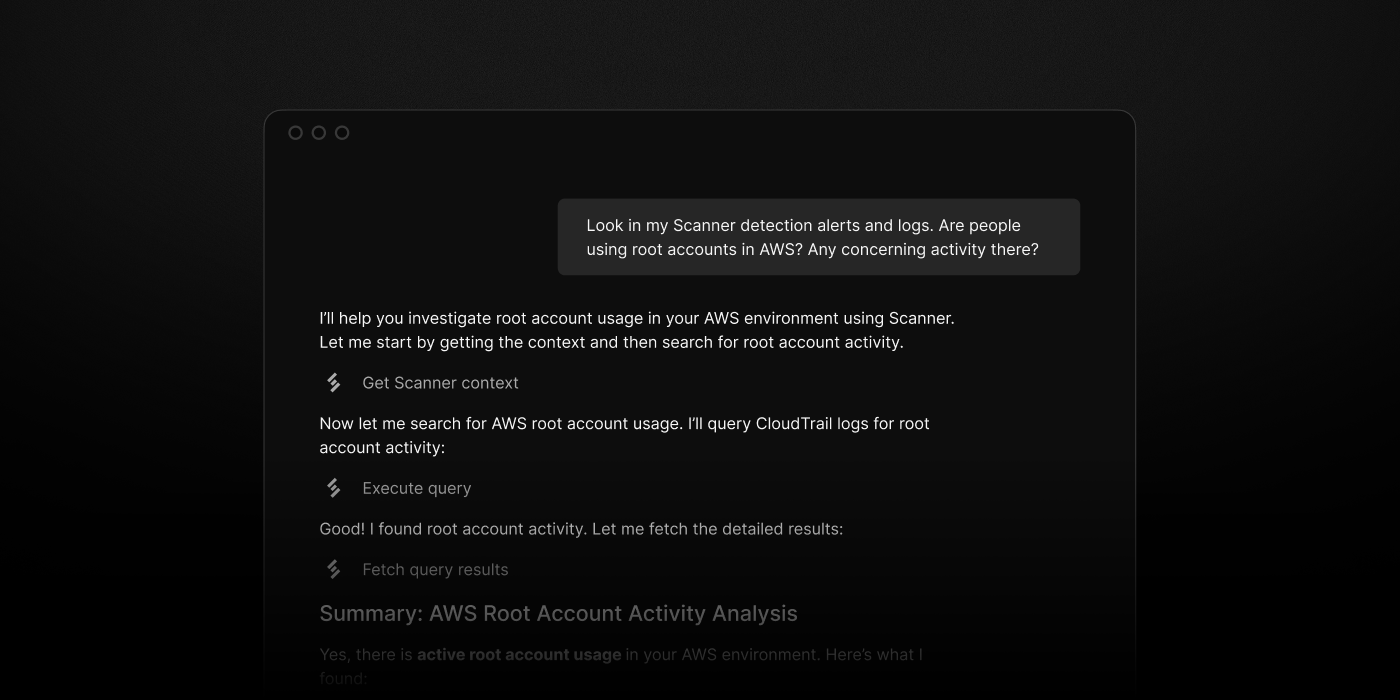The height and width of the screenshot is (700, 1400).
Task: Click the middle window control circle
Action: [319, 132]
